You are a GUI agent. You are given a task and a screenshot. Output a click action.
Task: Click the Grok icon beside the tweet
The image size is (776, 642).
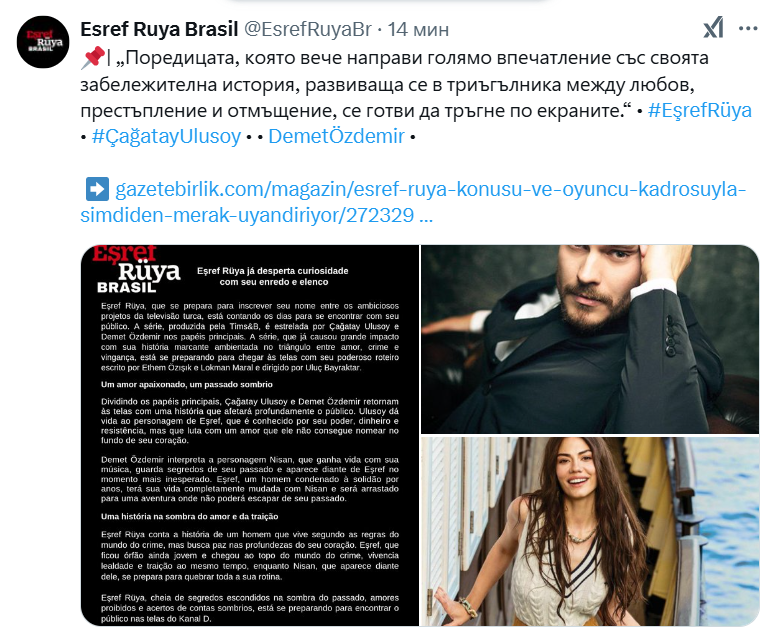tap(713, 28)
